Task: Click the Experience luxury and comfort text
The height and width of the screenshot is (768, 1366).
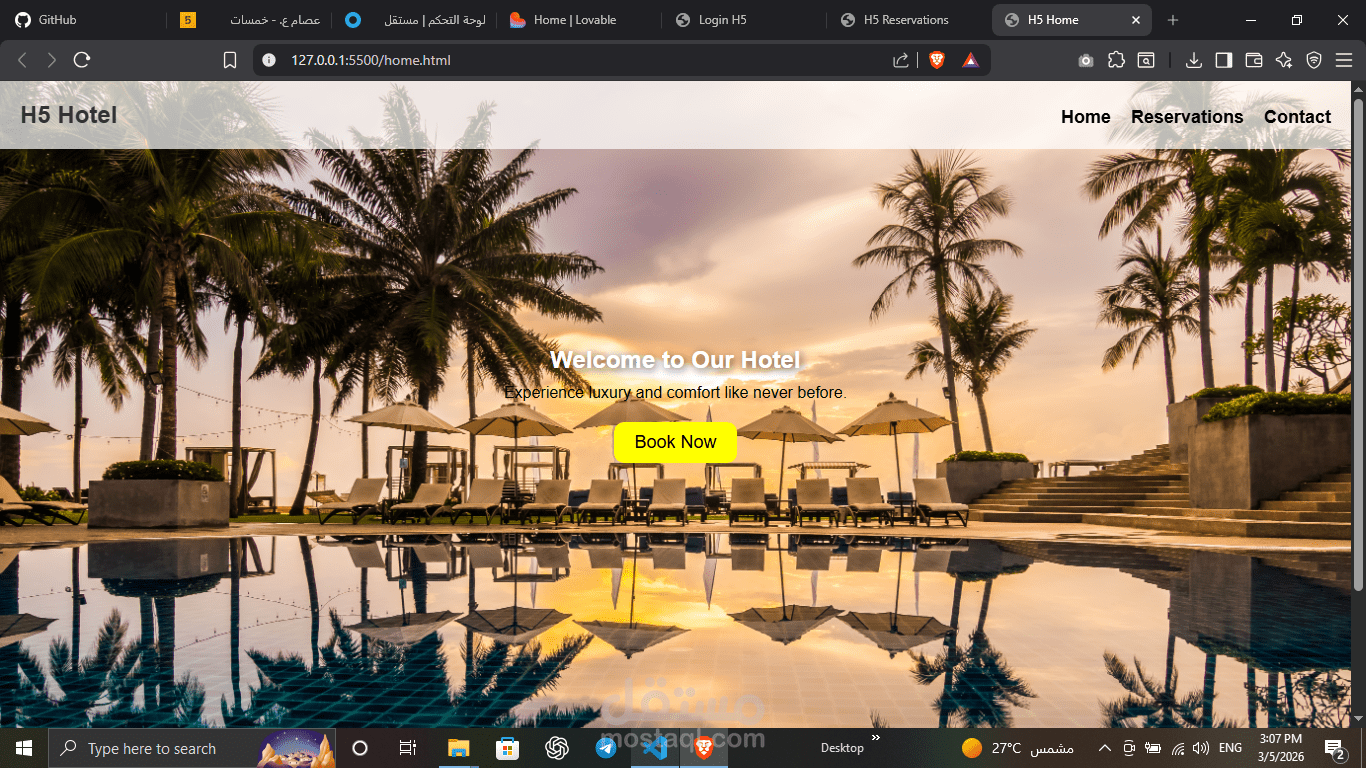Action: tap(675, 393)
